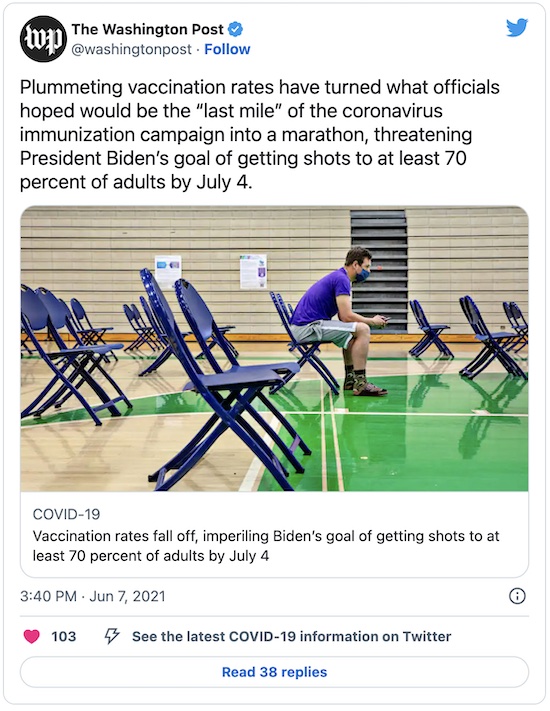Open the 3:40 PM Jun 7, 2021 timestamp
The image size is (550, 711).
pyautogui.click(x=93, y=596)
